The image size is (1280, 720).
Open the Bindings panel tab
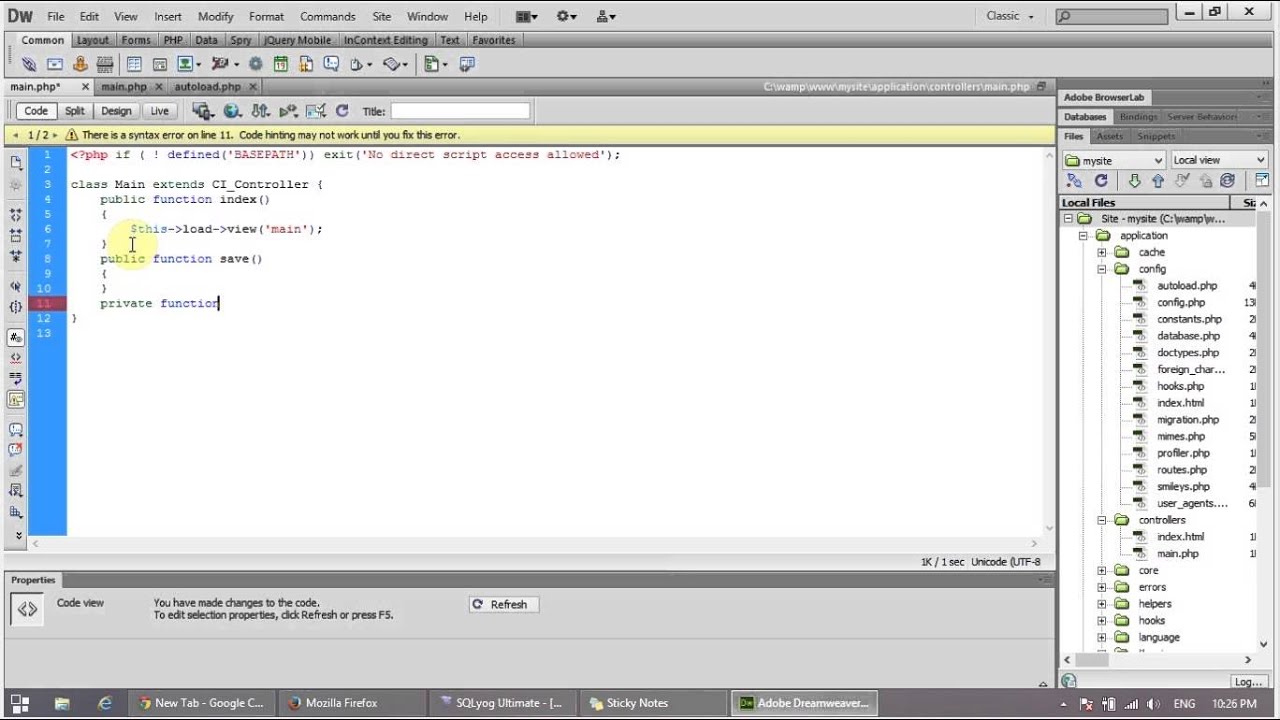tap(1138, 117)
